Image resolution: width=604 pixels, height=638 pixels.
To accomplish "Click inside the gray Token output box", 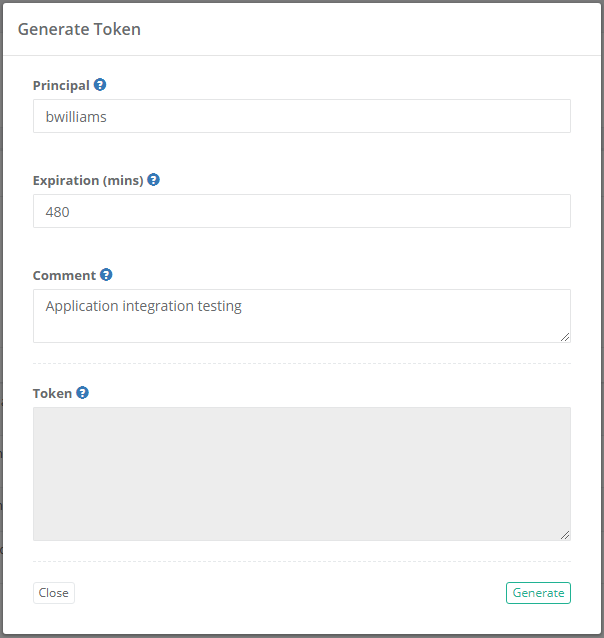I will click(x=301, y=473).
